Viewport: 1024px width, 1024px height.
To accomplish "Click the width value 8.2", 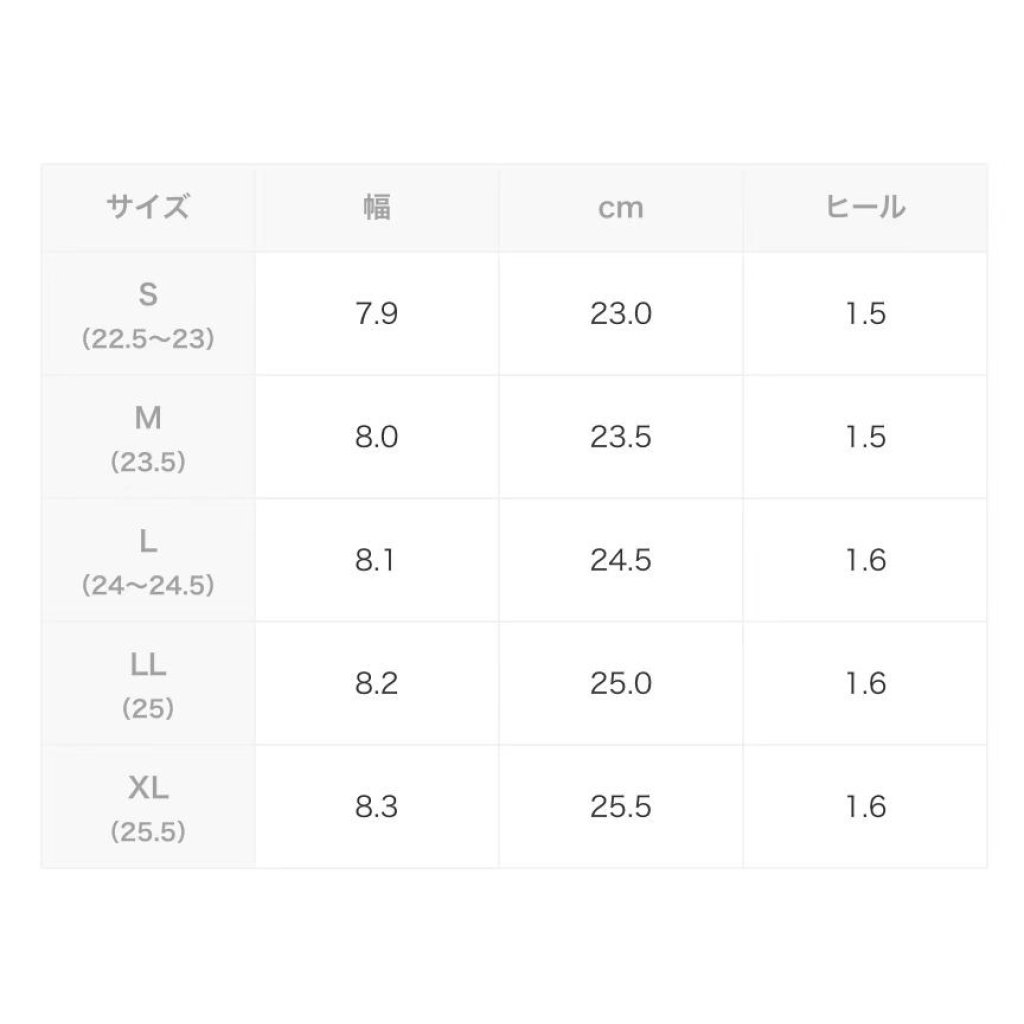I will point(376,683).
